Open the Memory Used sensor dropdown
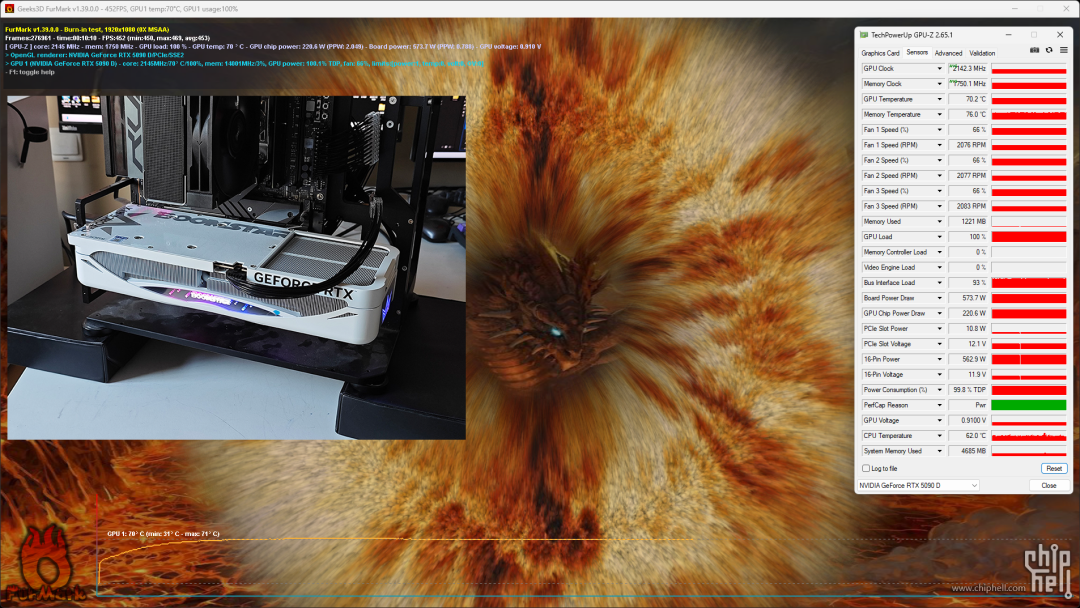This screenshot has width=1080, height=608. pyautogui.click(x=939, y=222)
